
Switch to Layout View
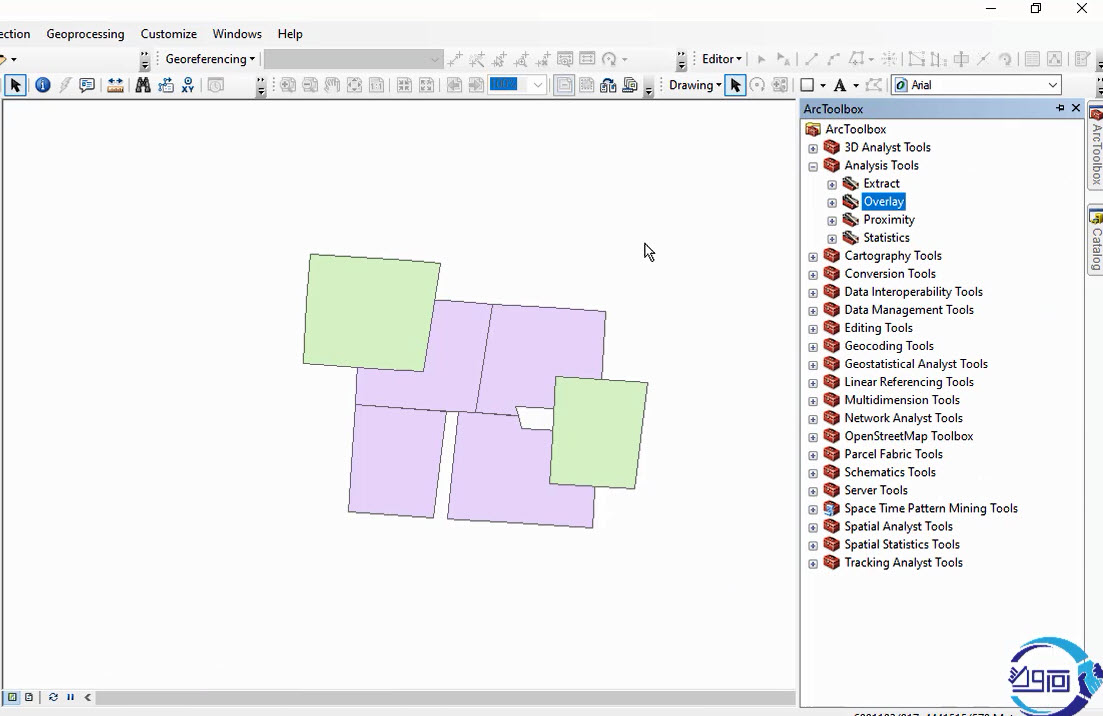29,697
